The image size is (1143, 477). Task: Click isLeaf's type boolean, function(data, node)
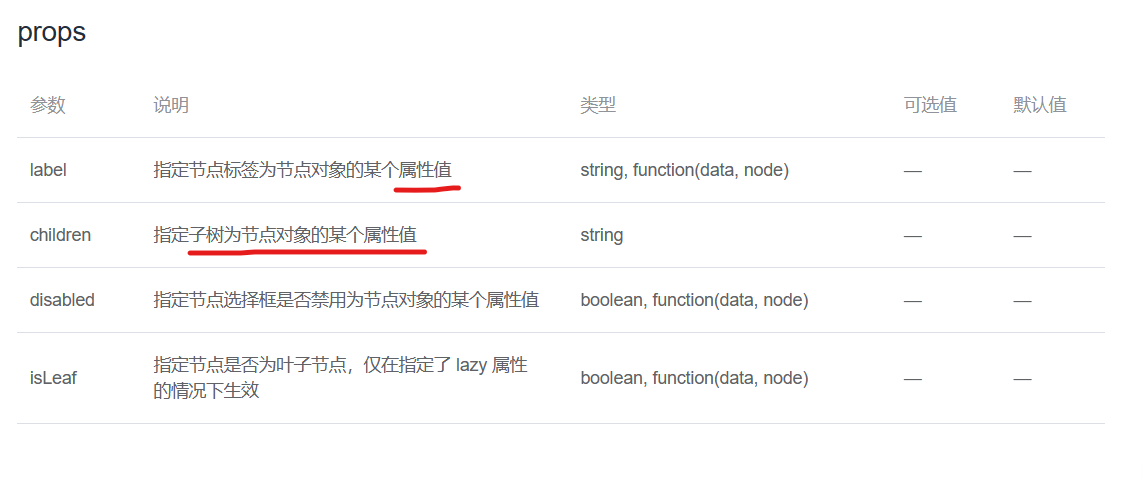point(694,378)
